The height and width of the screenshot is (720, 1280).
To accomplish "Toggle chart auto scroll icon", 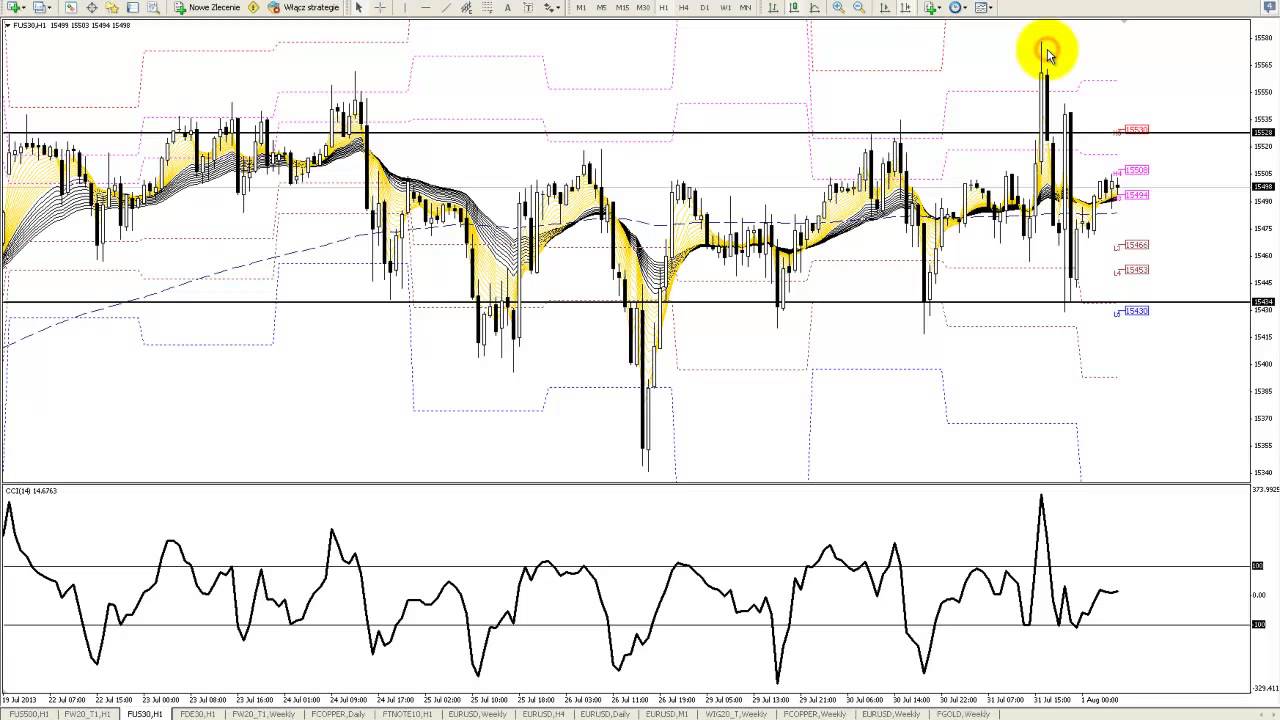I will click(x=885, y=7).
